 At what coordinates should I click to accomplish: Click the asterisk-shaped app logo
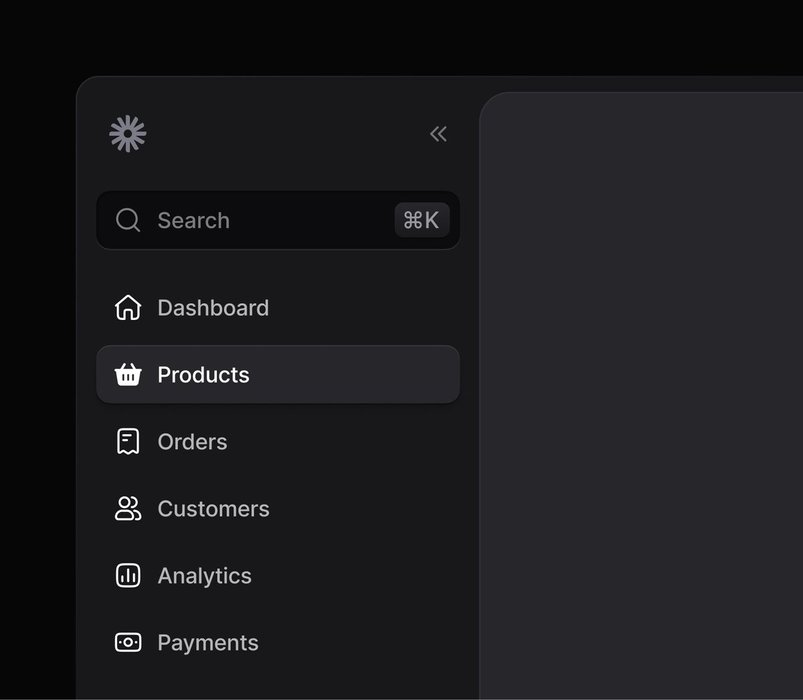[x=128, y=134]
